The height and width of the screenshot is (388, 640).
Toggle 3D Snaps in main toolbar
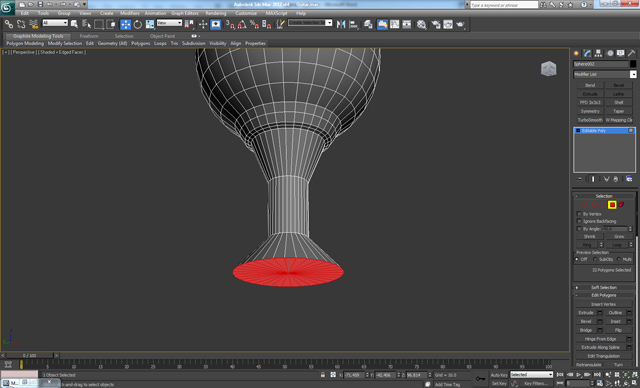click(230, 24)
